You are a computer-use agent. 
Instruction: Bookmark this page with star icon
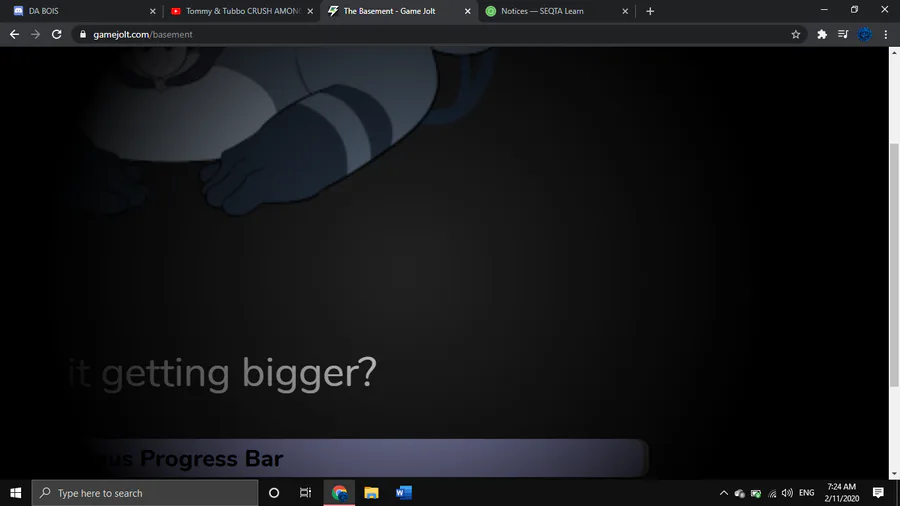[x=796, y=34]
